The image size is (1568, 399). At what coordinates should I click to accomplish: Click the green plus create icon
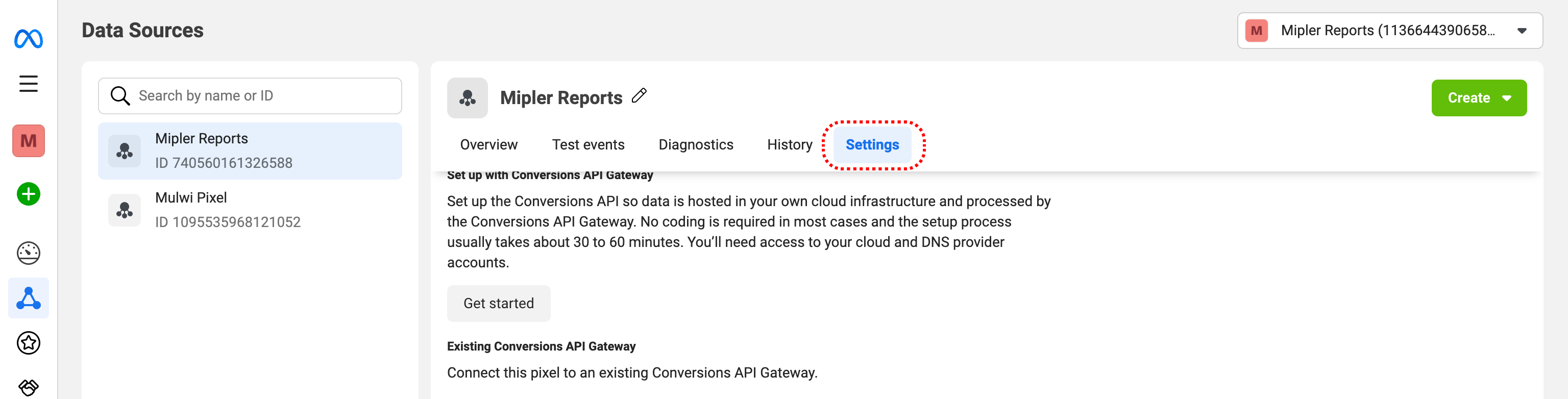[x=29, y=194]
